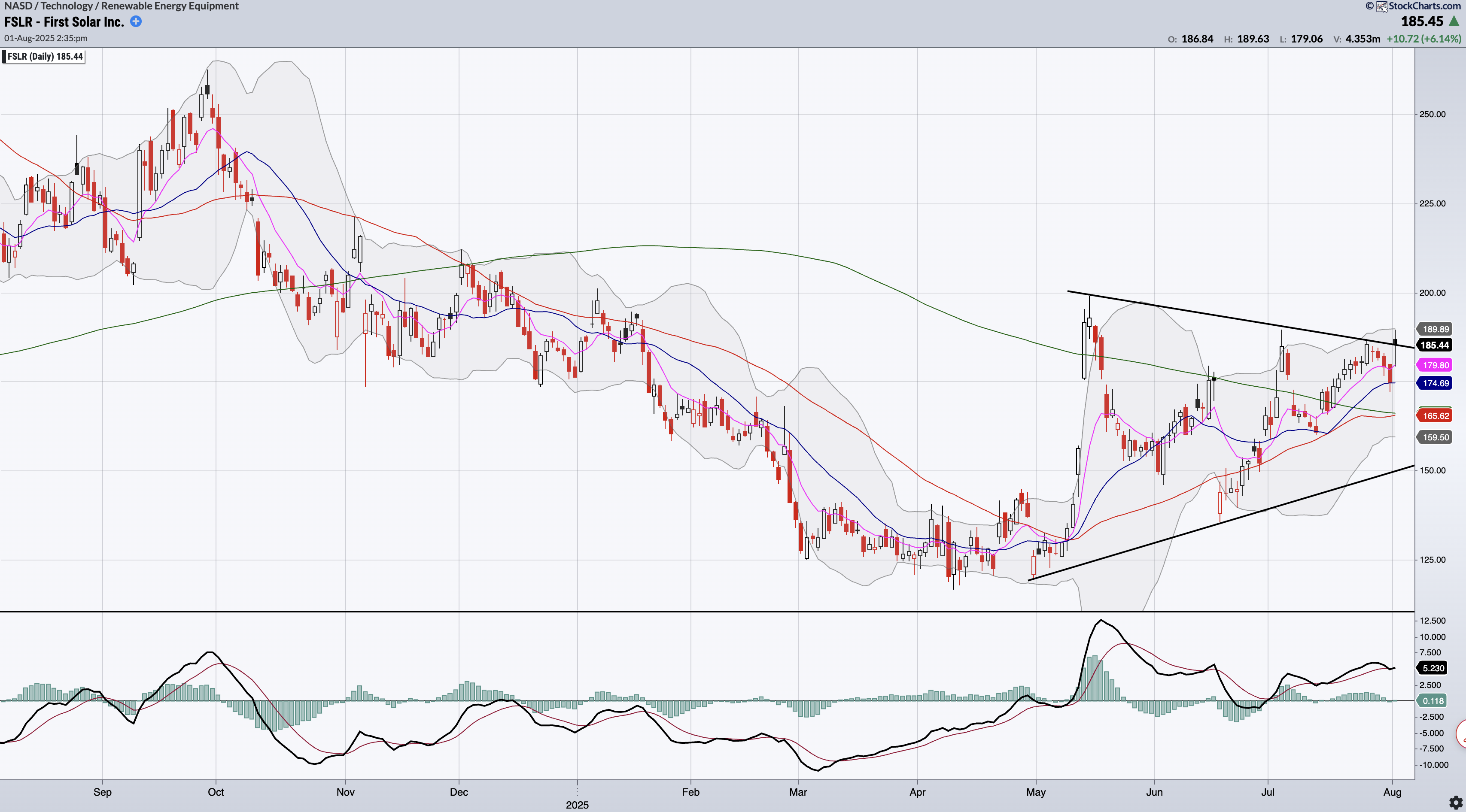Click the Mar label on time axis
Screen dimensions: 1466x812
click(x=798, y=792)
